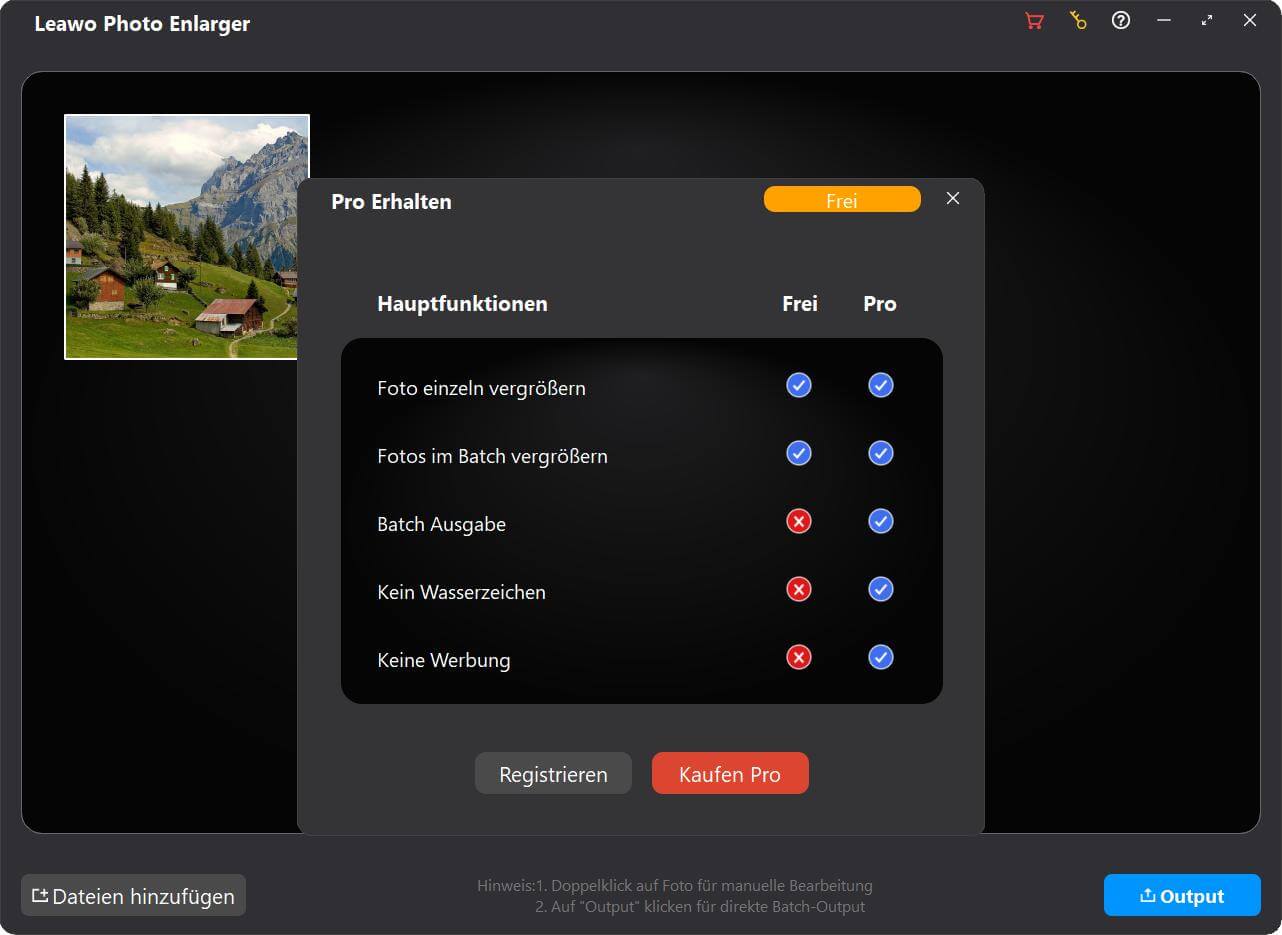Click the Kein Wasserzeichen label
Image resolution: width=1282 pixels, height=935 pixels.
coord(461,592)
